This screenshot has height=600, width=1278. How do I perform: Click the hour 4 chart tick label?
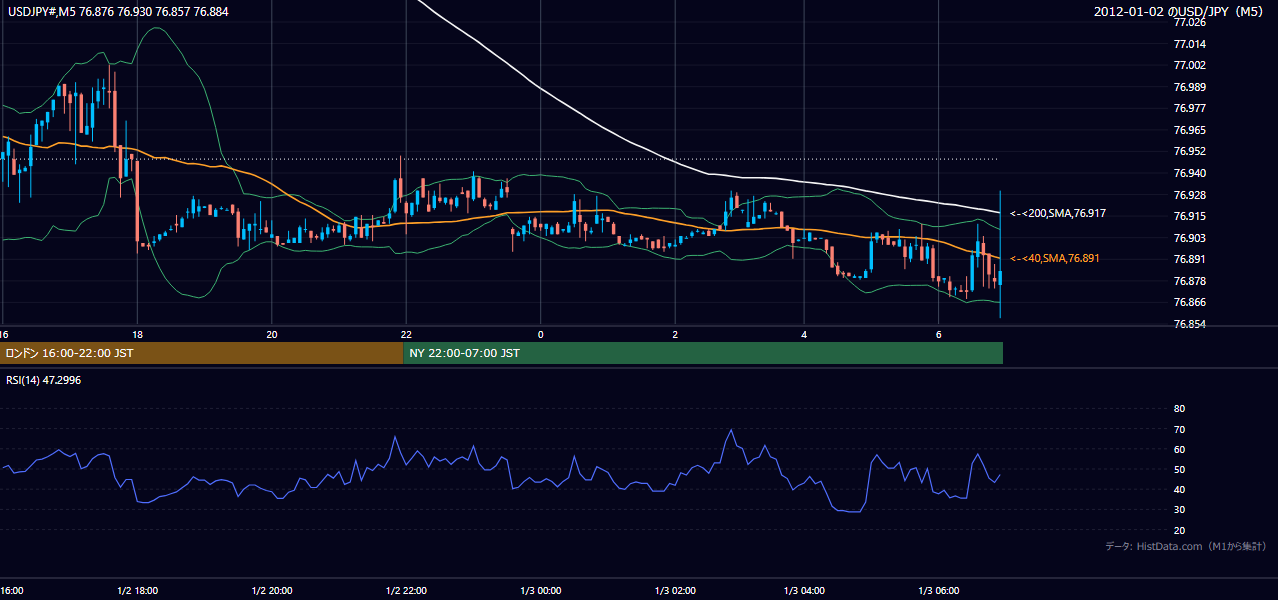(x=804, y=333)
